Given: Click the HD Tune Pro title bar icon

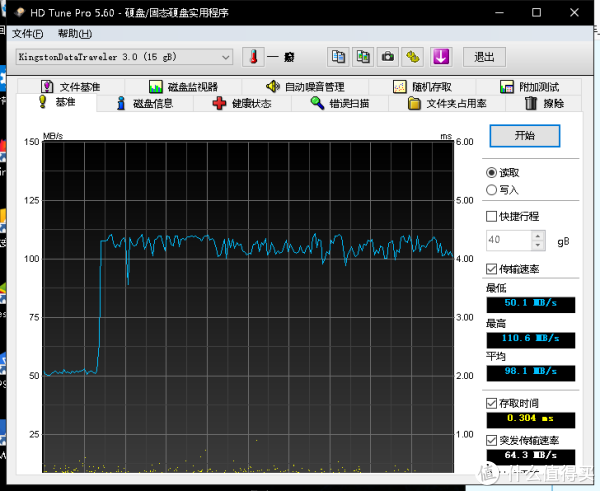Looking at the screenshot, I should [20, 13].
